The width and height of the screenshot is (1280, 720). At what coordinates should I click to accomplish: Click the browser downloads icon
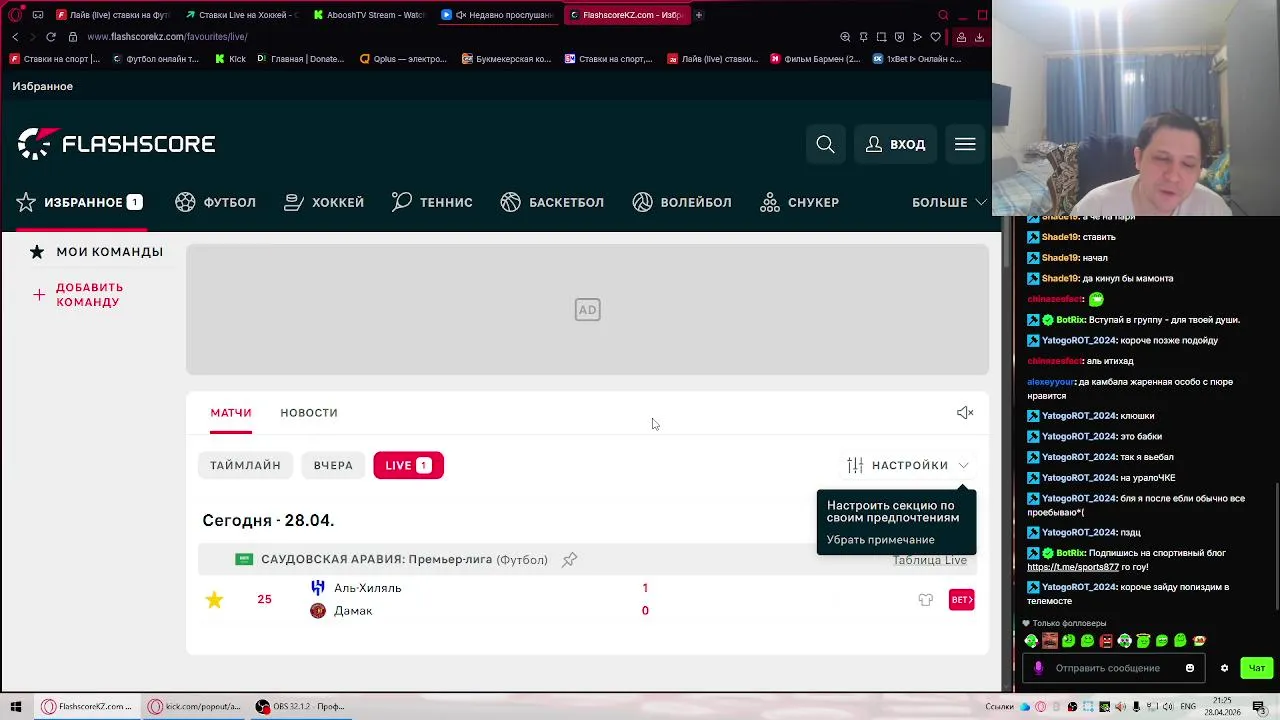(979, 37)
